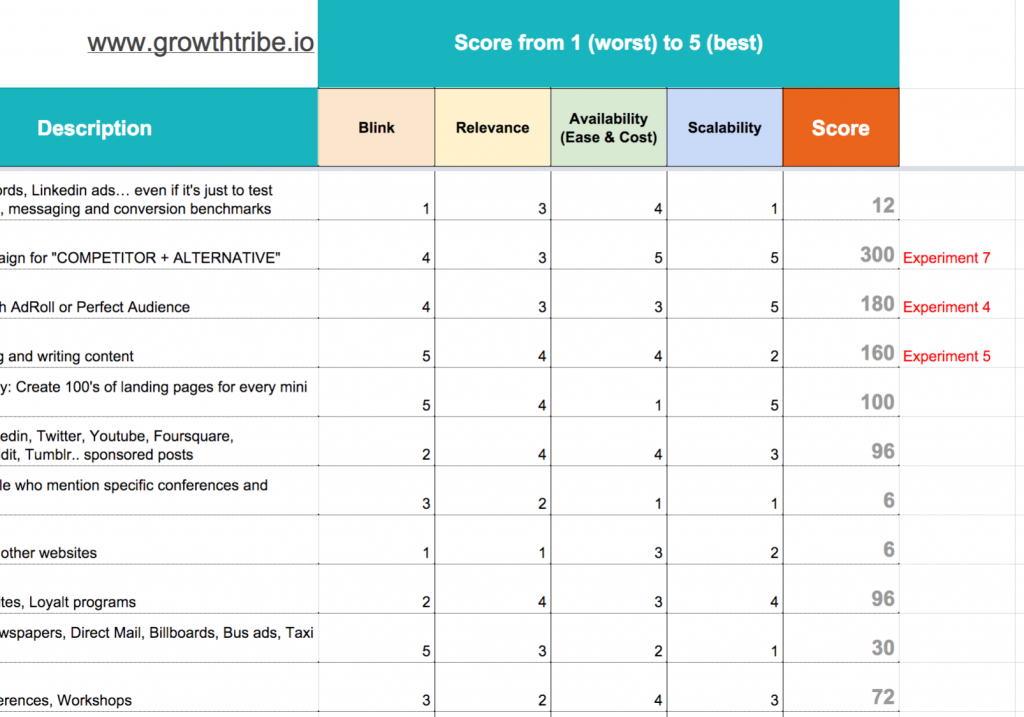Select the 'and writing content' description cell
1024x717 pixels.
pos(159,343)
